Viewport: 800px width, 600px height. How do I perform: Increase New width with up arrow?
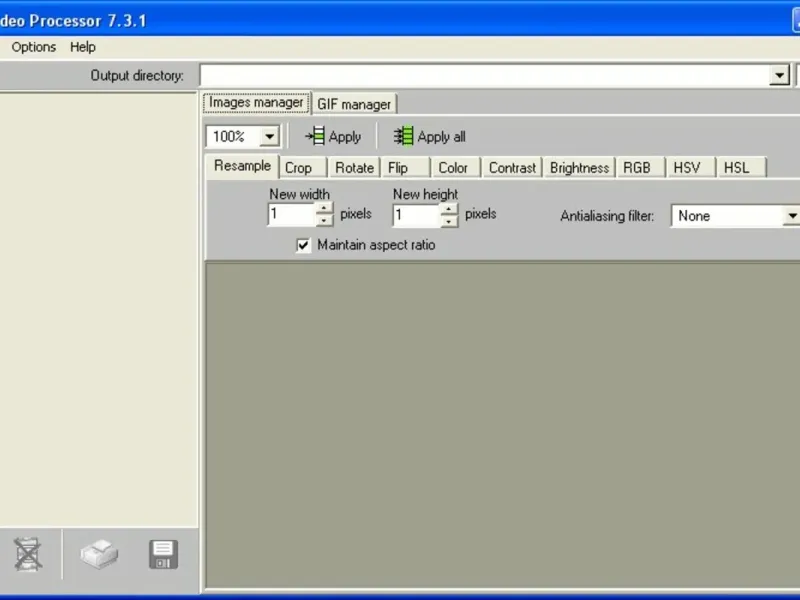tap(324, 208)
